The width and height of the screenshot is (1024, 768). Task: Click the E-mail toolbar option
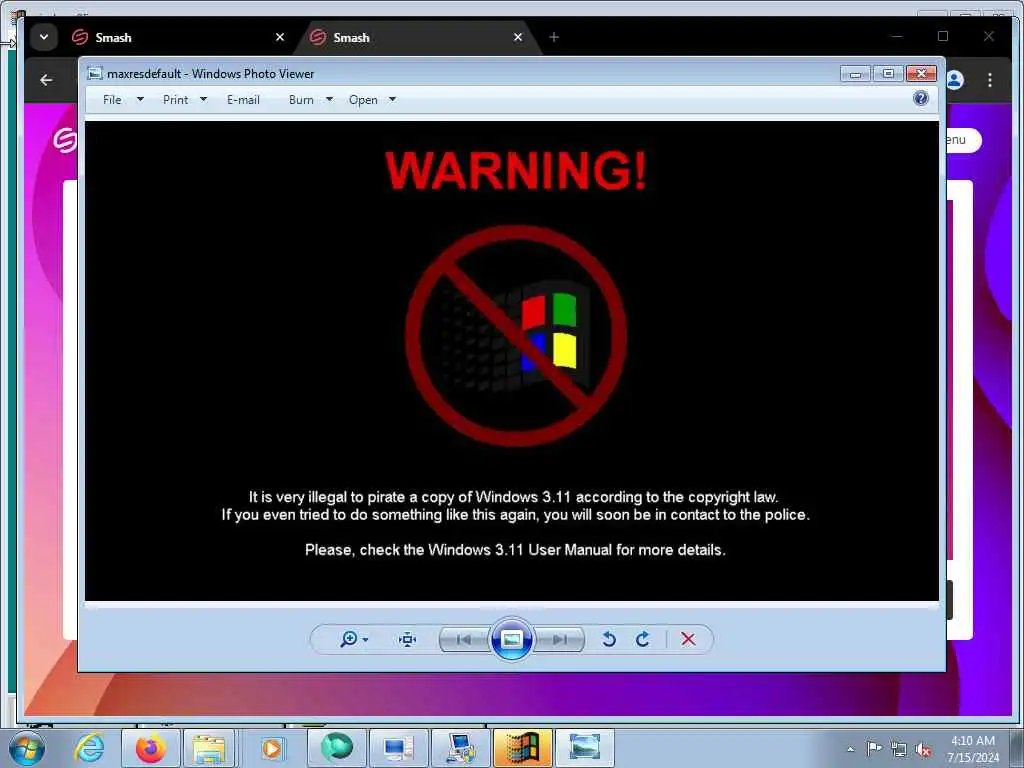coord(243,100)
